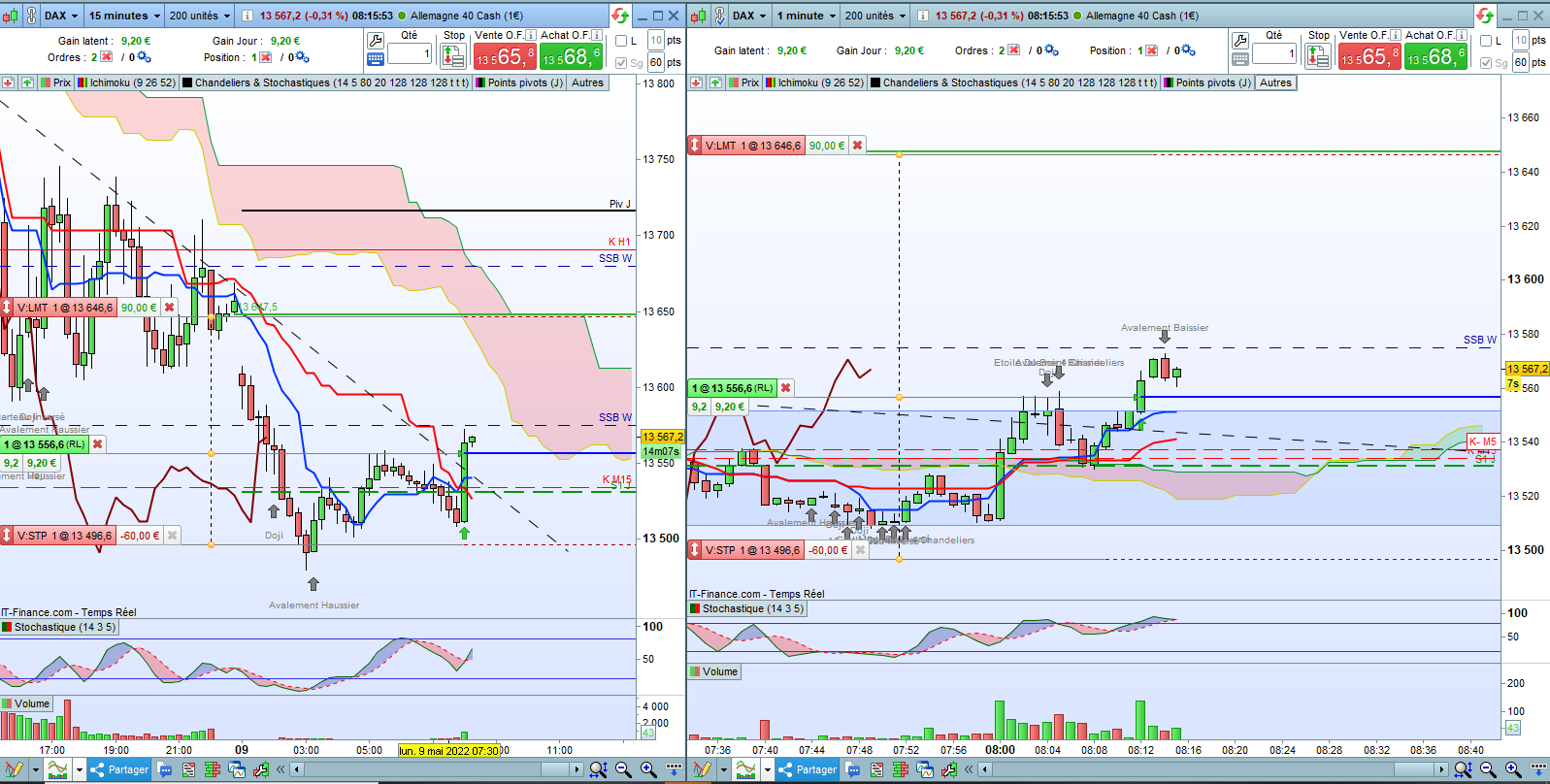Click the red Vente sell price button on left chart
The height and width of the screenshot is (784, 1550).
tap(504, 56)
